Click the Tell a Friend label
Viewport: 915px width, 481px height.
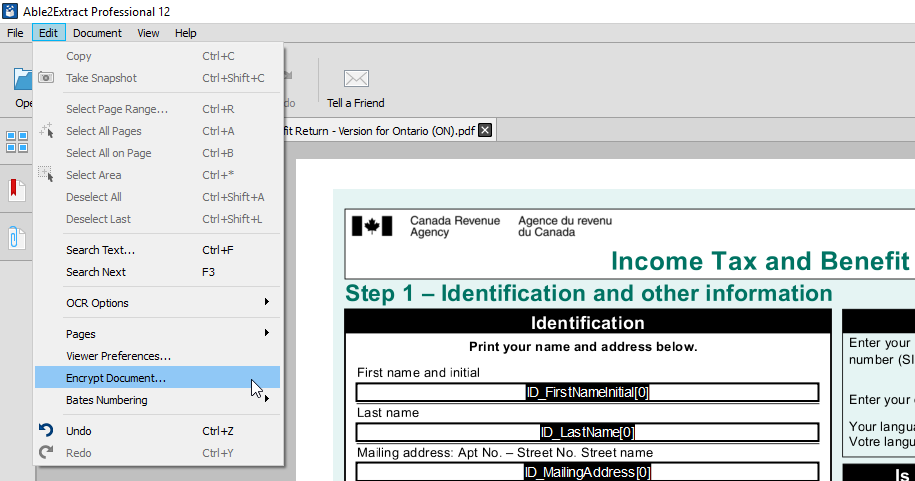click(x=355, y=103)
